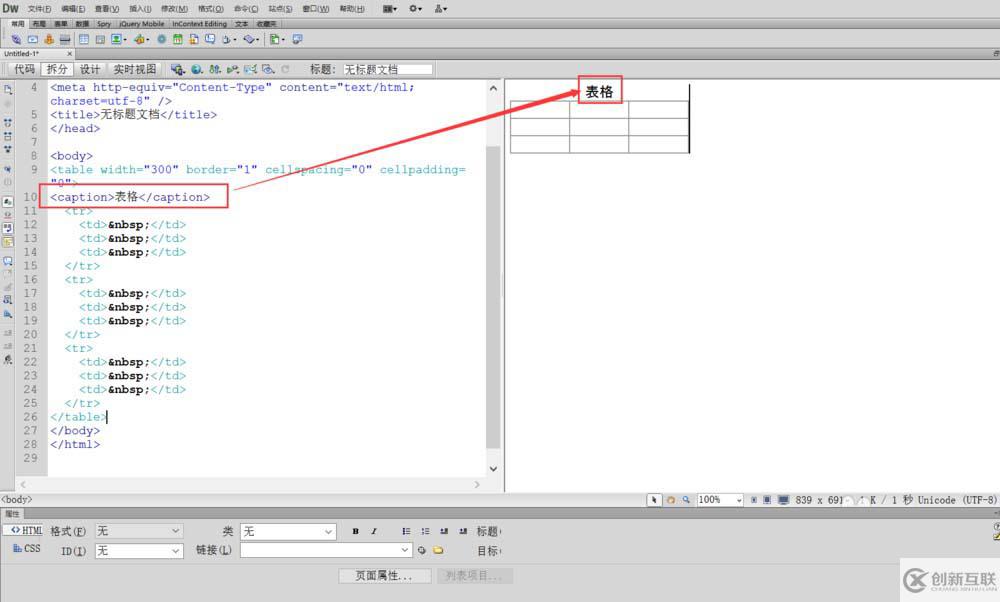Select the Hand tool in status bar
This screenshot has height=602, width=1000.
pyautogui.click(x=670, y=500)
